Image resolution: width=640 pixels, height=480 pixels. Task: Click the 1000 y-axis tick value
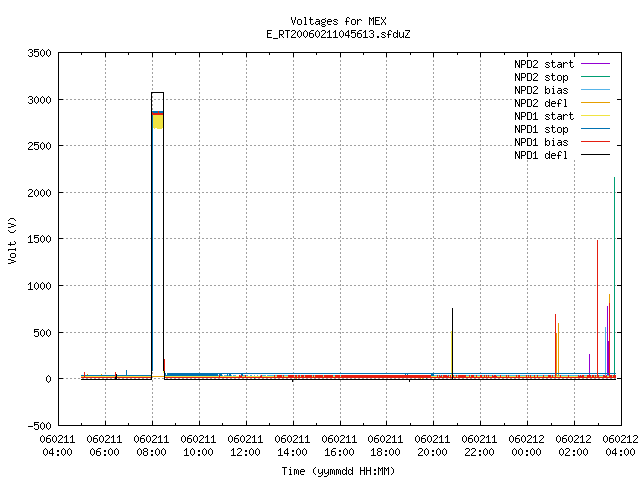(39, 286)
